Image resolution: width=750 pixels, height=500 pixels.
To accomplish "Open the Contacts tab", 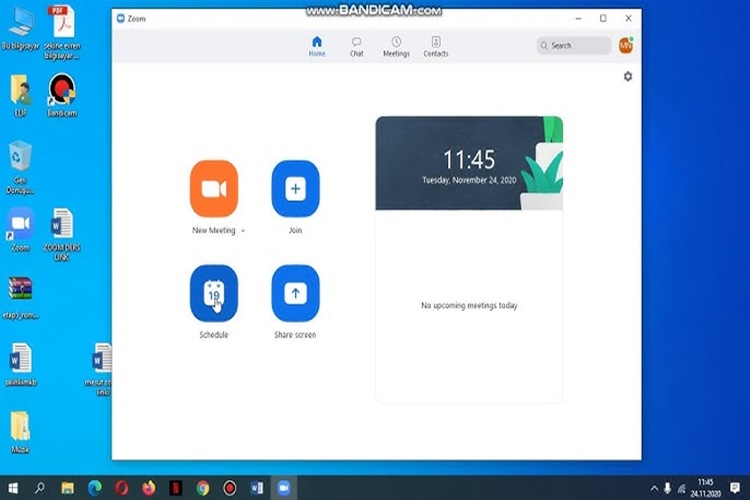I will pyautogui.click(x=436, y=46).
